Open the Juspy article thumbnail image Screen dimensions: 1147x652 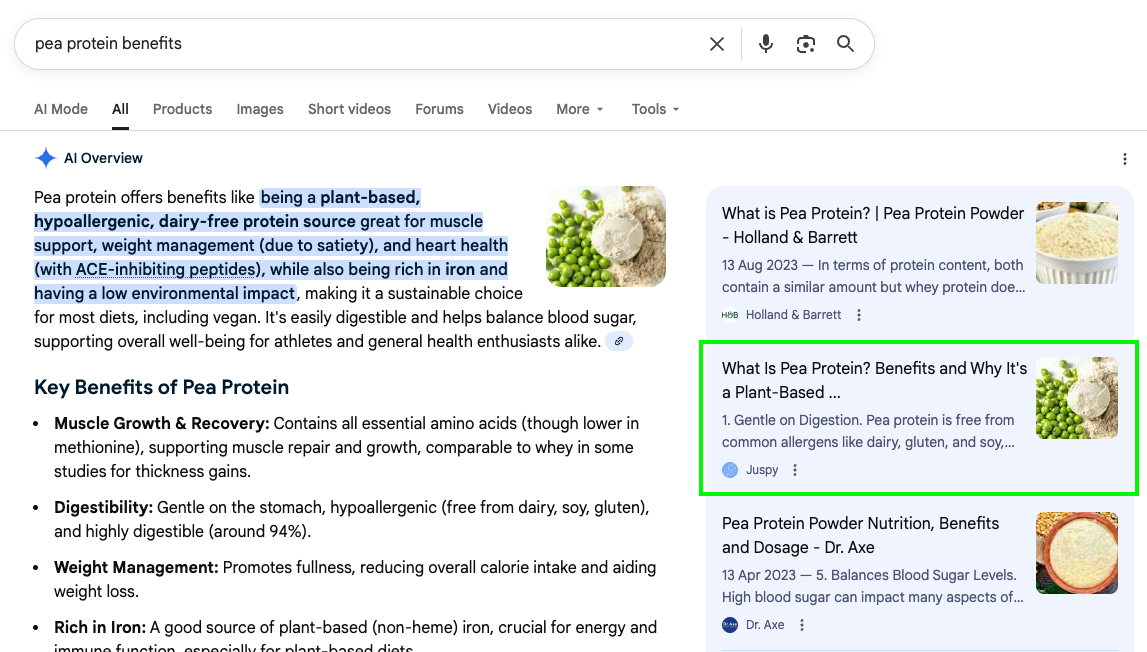[x=1077, y=398]
